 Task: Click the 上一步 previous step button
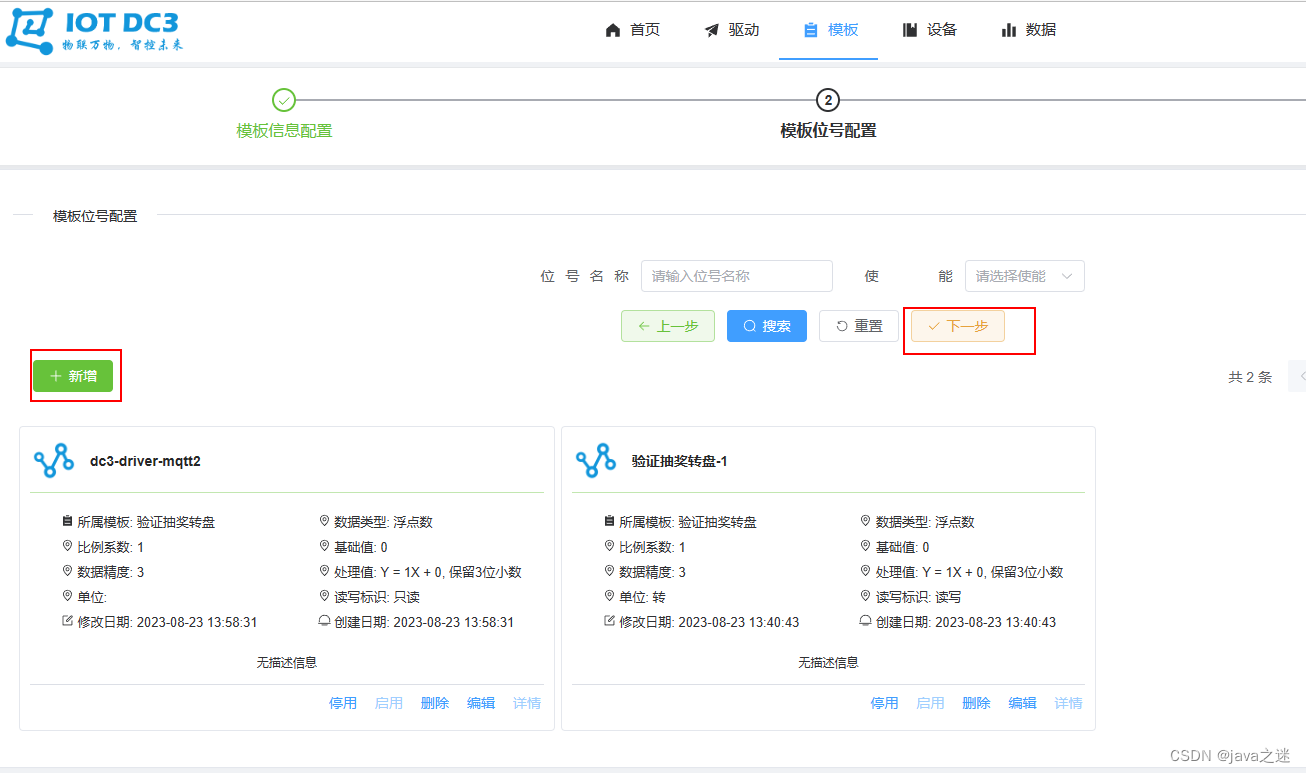click(x=668, y=326)
